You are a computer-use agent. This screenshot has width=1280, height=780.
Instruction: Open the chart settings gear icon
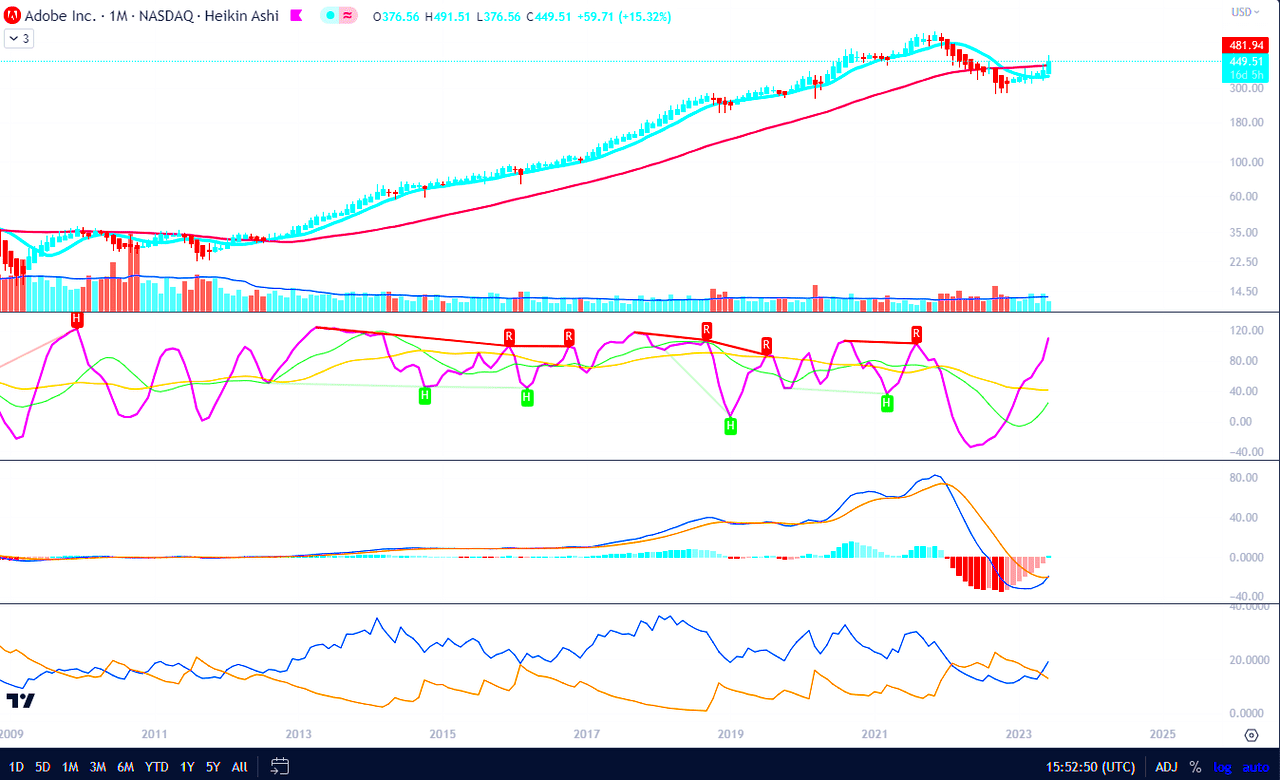coord(1251,735)
